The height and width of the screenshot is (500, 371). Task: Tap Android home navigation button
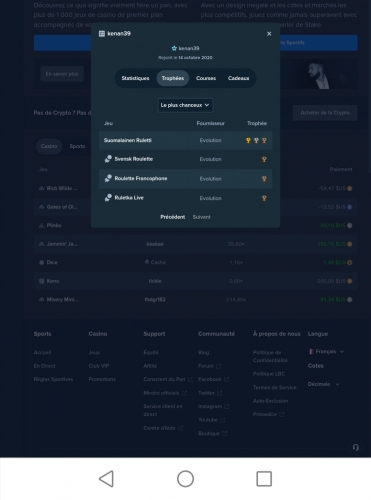[x=185, y=479]
